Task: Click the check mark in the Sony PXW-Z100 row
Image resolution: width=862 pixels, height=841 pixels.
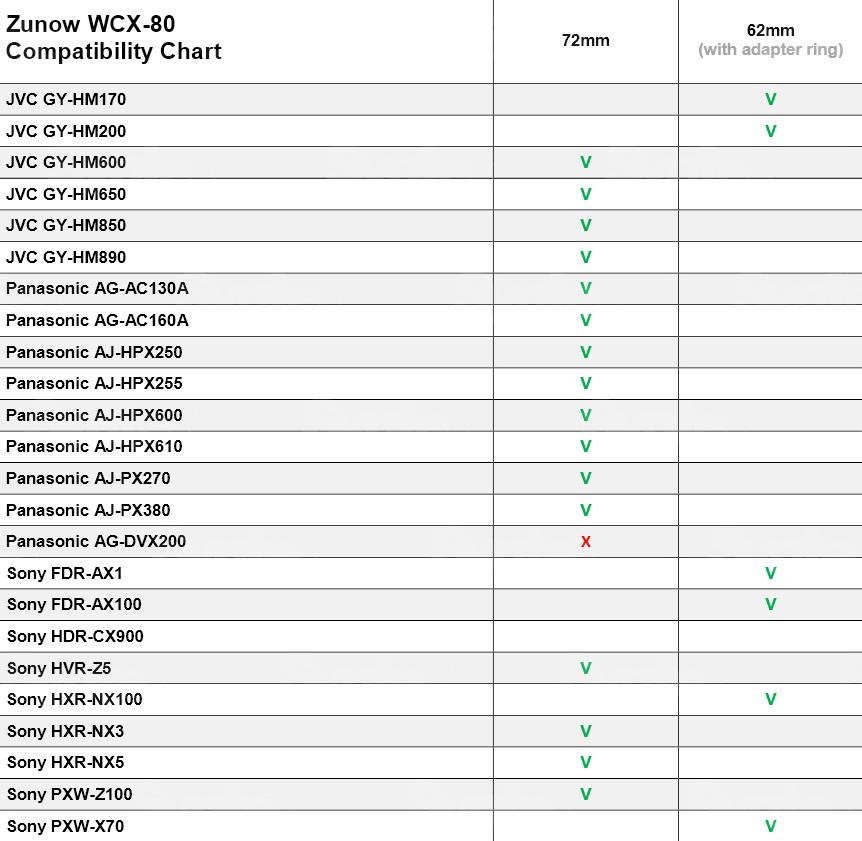Action: pos(586,794)
